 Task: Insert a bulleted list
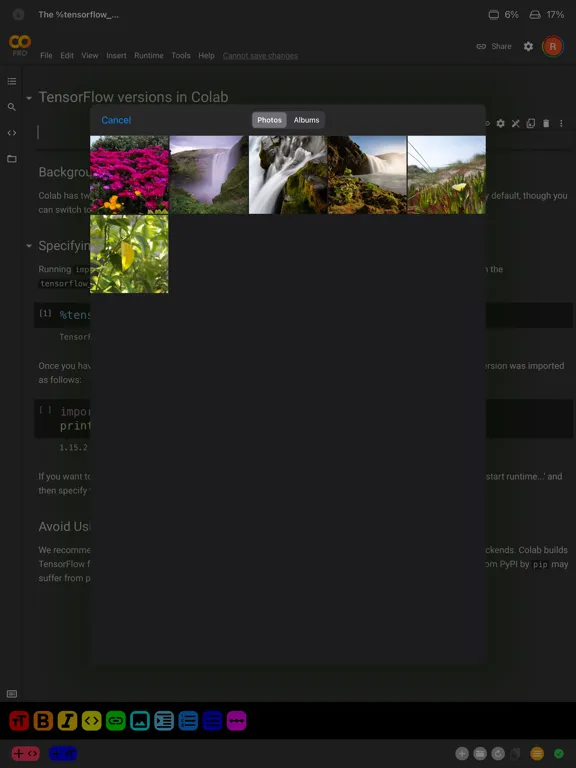(212, 720)
